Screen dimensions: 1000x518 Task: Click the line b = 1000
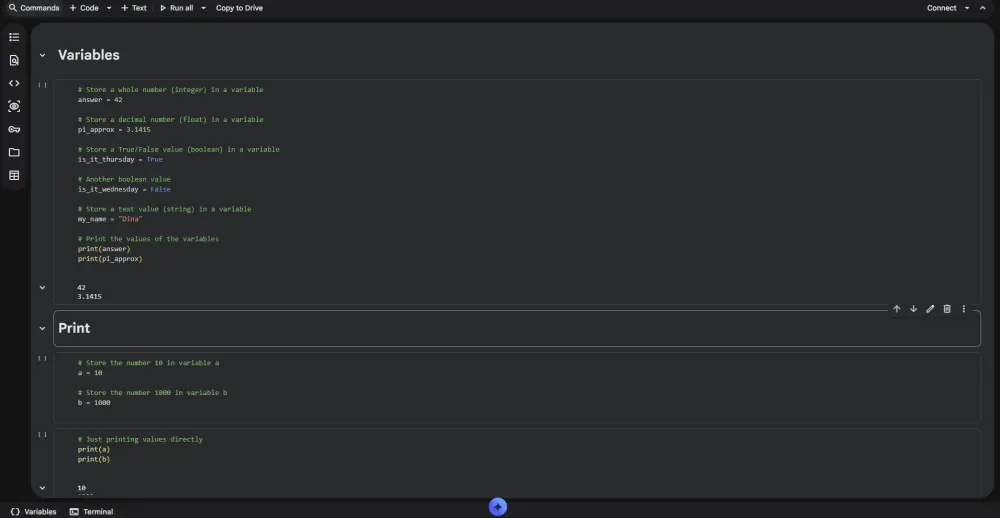94,403
